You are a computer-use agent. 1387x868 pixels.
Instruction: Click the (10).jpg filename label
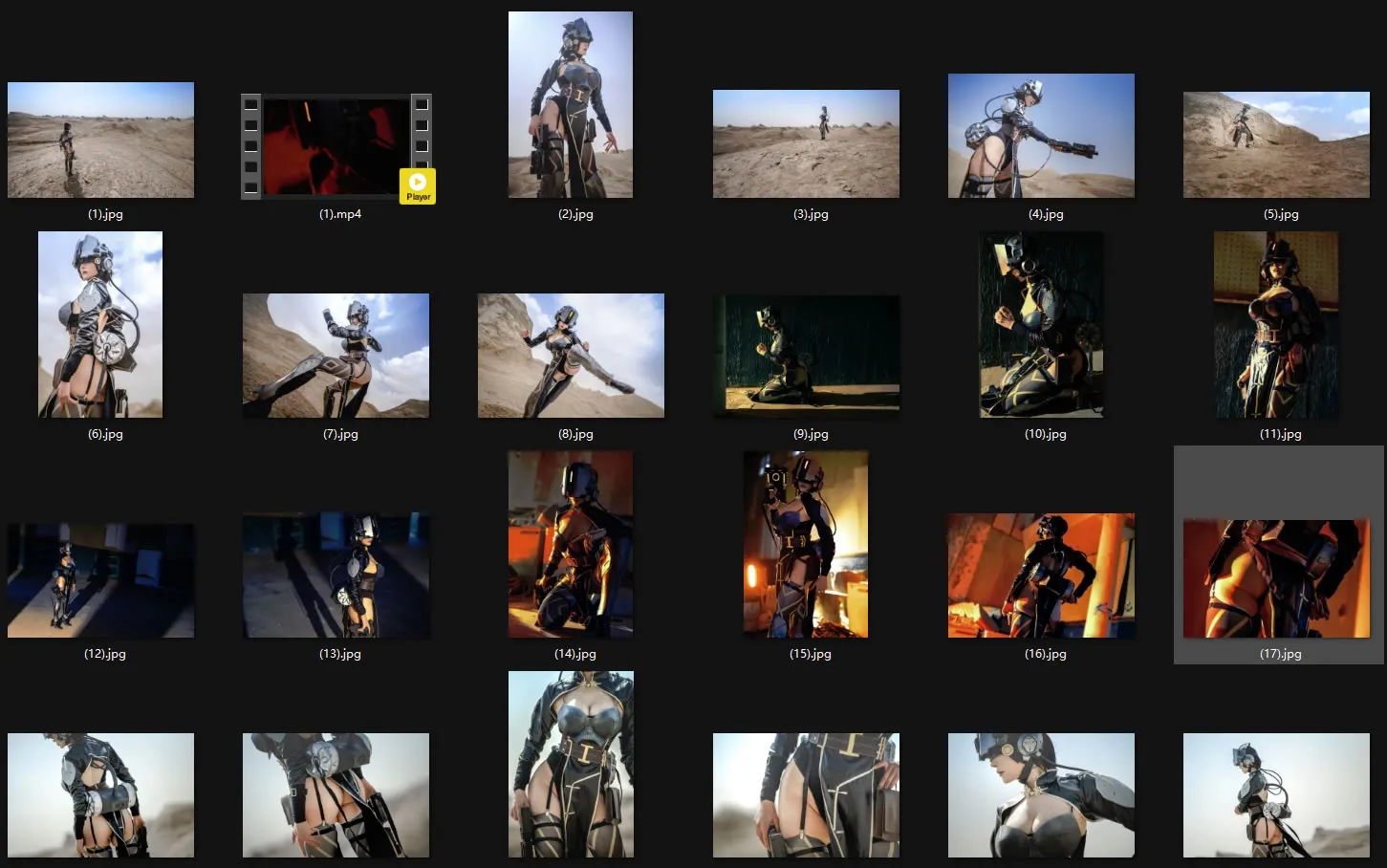(x=1046, y=434)
